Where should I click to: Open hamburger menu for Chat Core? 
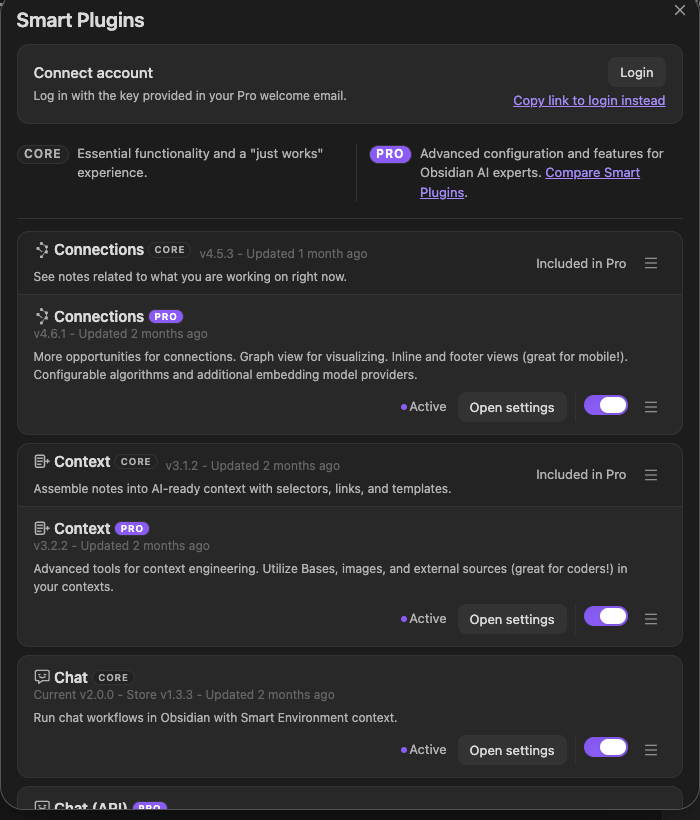[651, 750]
